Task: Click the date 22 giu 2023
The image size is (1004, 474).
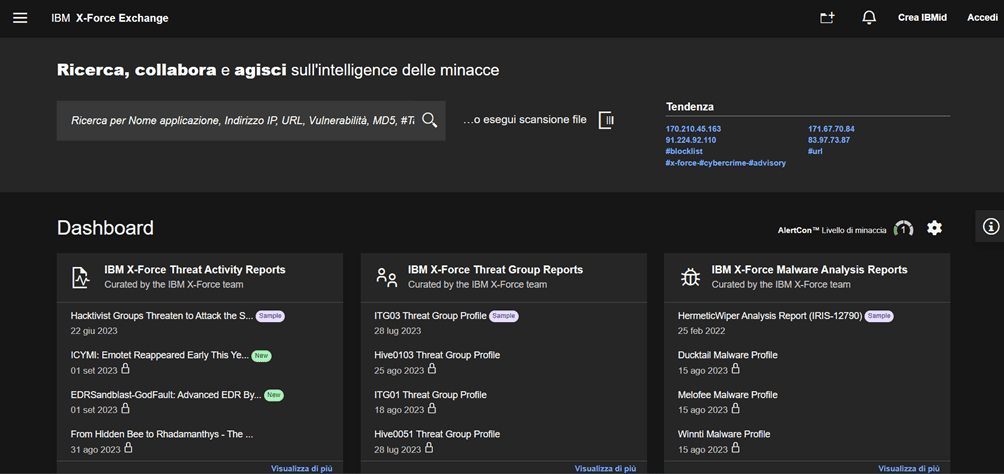Action: 94,331
